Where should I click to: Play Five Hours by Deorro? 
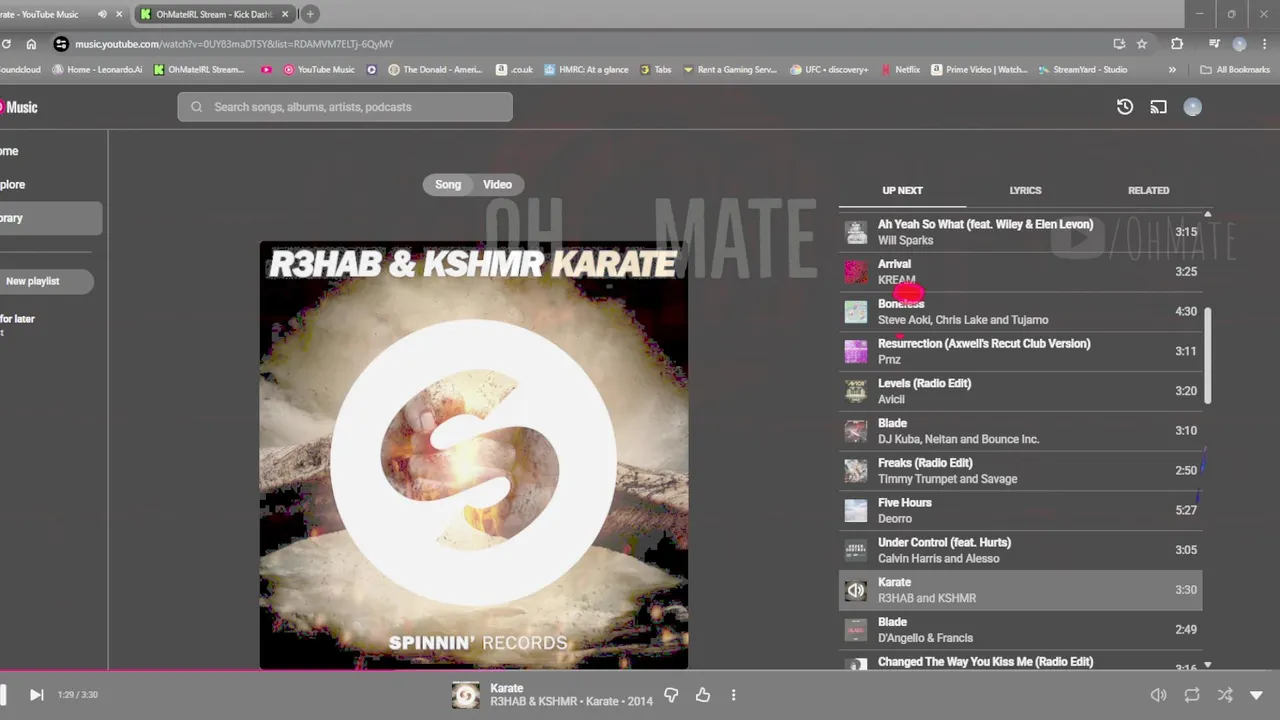click(x=1020, y=510)
